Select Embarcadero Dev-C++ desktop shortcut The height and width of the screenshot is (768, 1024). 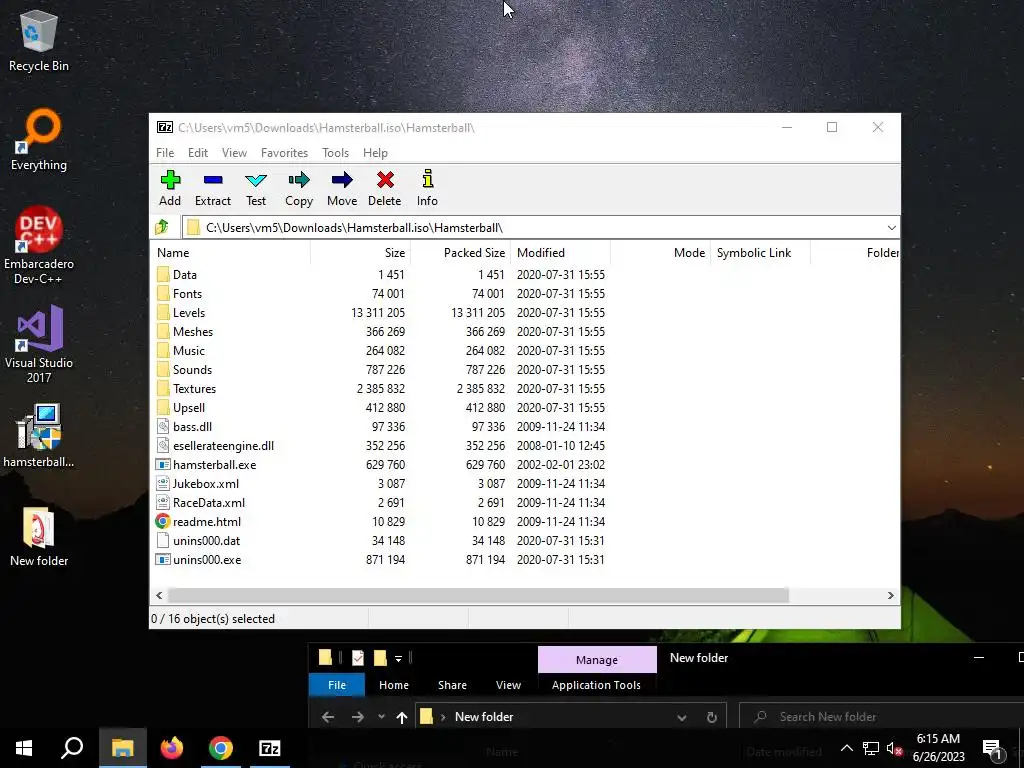tap(39, 246)
